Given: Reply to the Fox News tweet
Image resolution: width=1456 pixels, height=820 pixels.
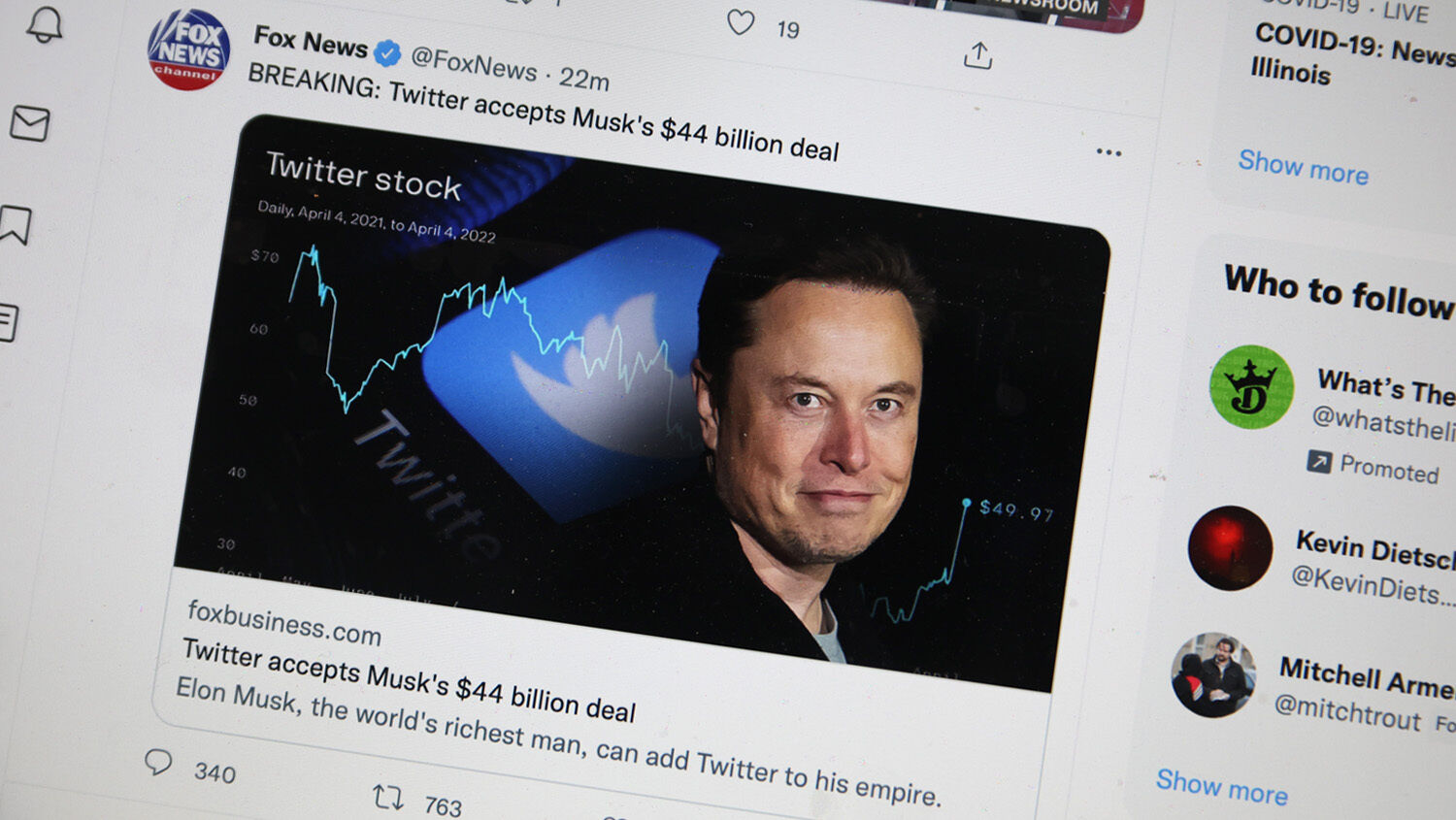Looking at the screenshot, I should pos(158,763).
